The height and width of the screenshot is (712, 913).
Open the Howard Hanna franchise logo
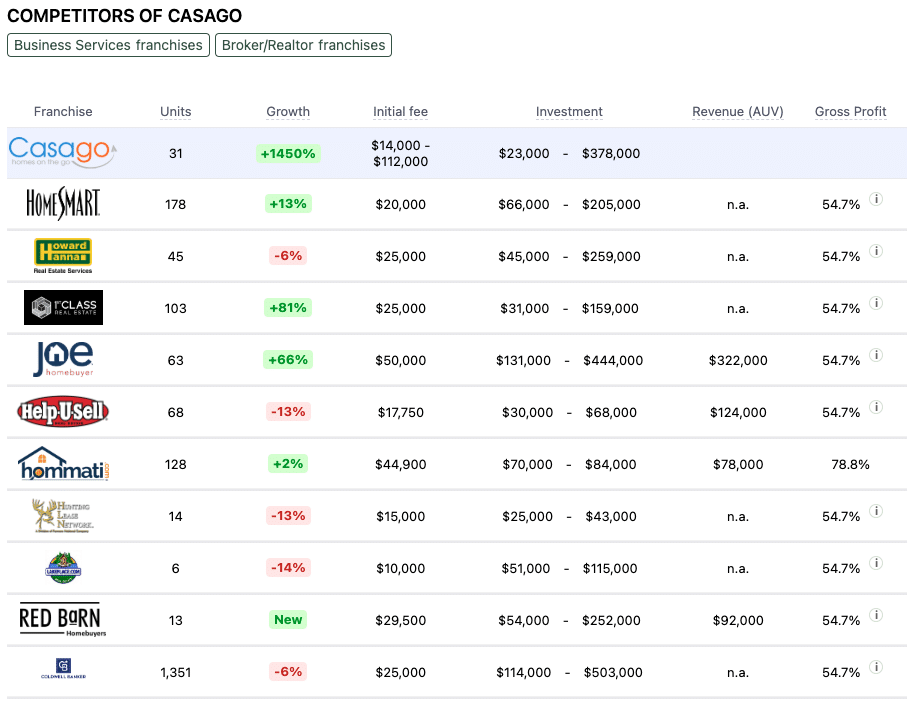63,256
